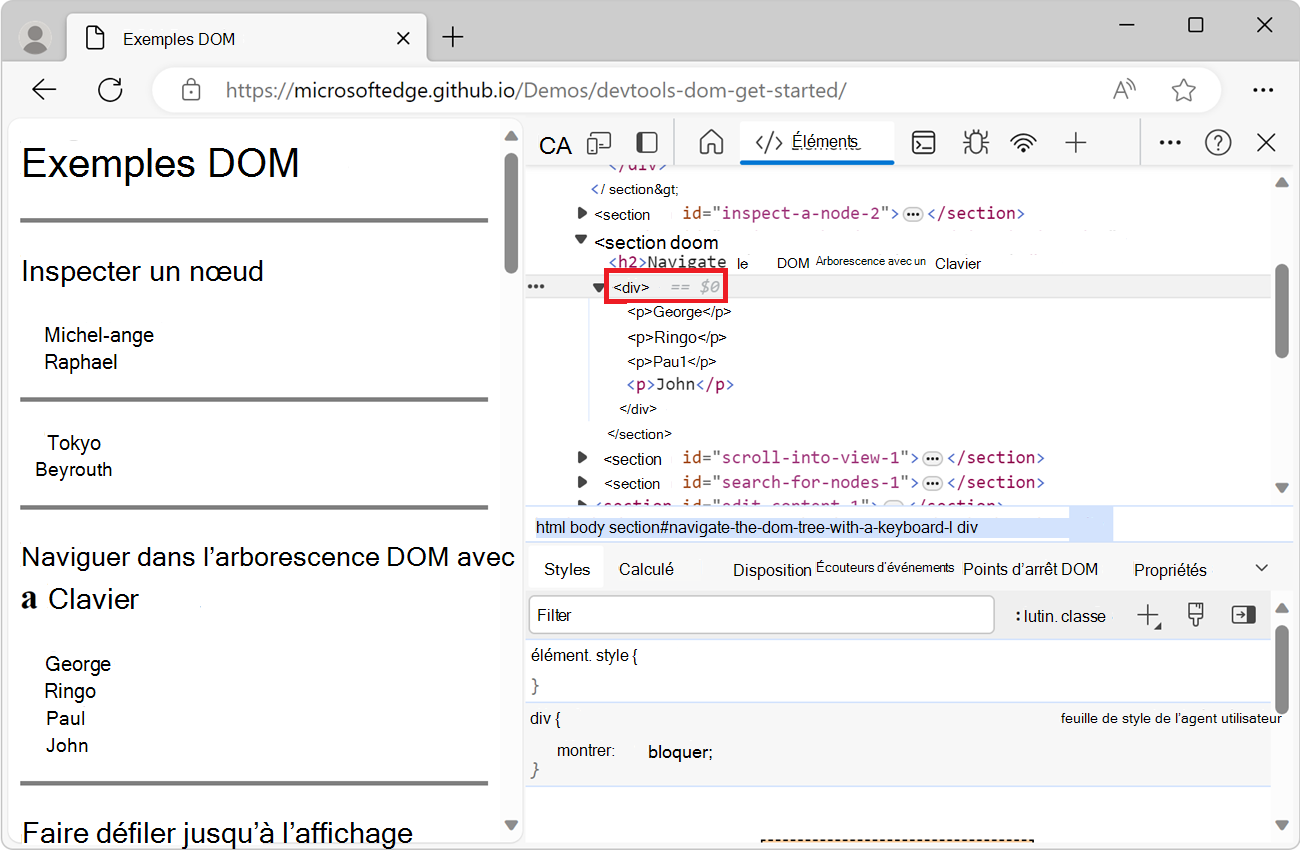Viewport: 1300px width, 850px height.
Task: Select the George paragraph node in DOM tree
Action: point(679,312)
